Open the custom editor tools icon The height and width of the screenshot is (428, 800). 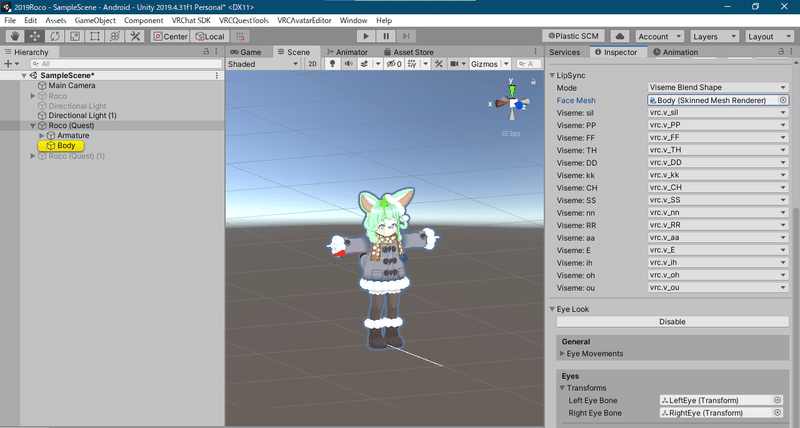pos(135,36)
